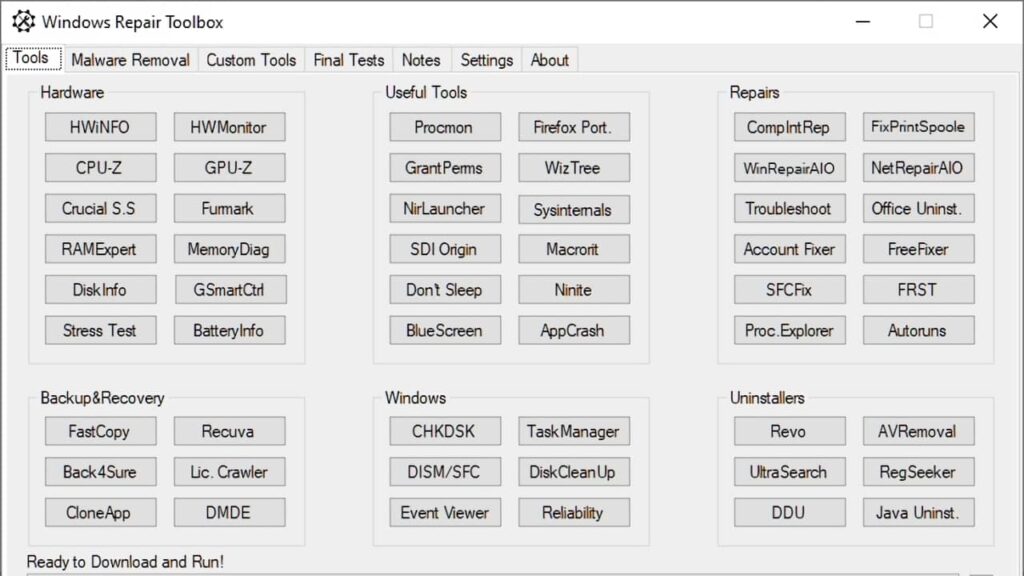
Task: Run the Furmark GPU stress tool
Action: coord(229,209)
